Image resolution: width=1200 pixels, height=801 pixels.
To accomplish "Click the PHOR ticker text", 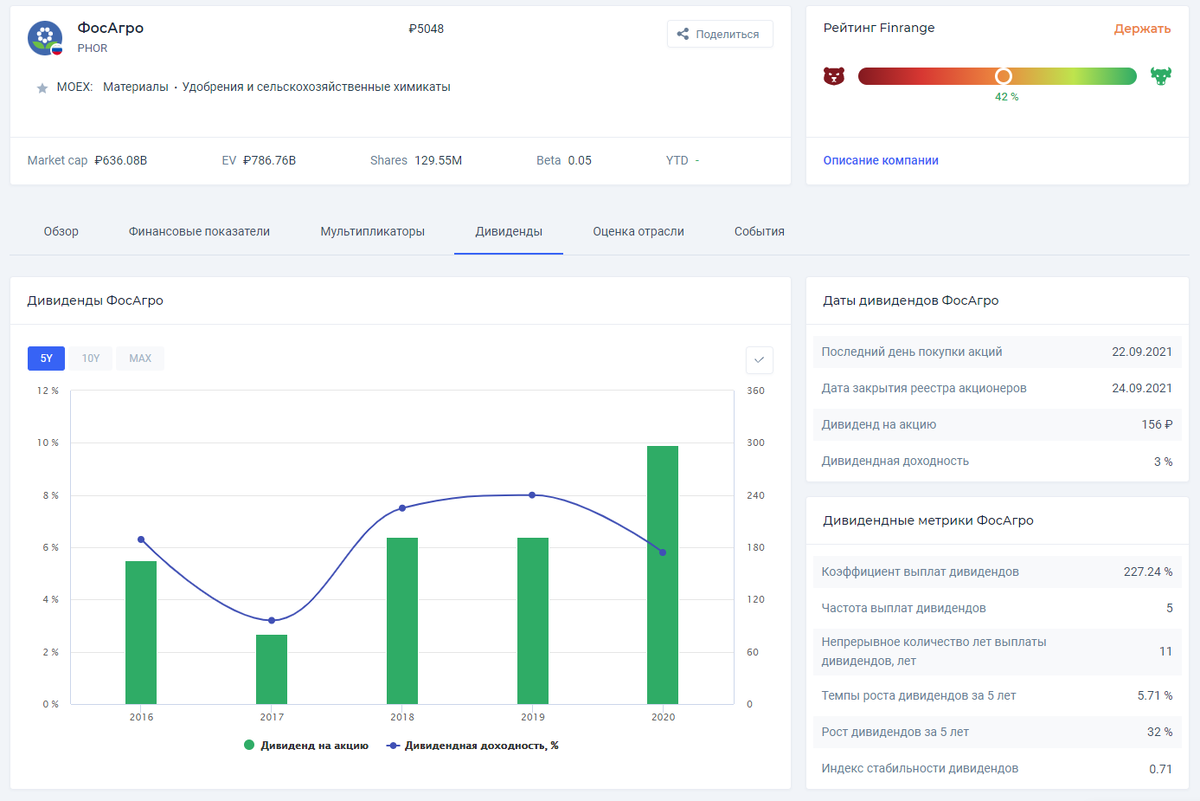I will coord(92,48).
